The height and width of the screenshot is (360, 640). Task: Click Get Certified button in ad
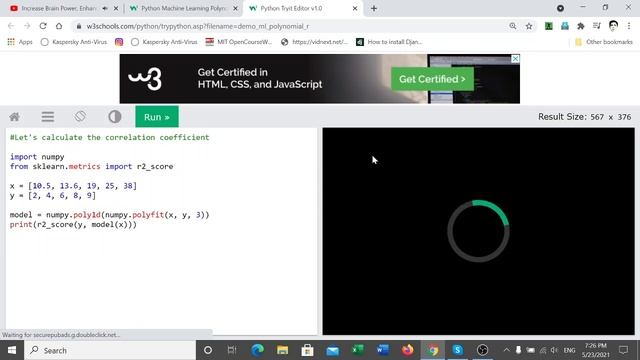[432, 79]
